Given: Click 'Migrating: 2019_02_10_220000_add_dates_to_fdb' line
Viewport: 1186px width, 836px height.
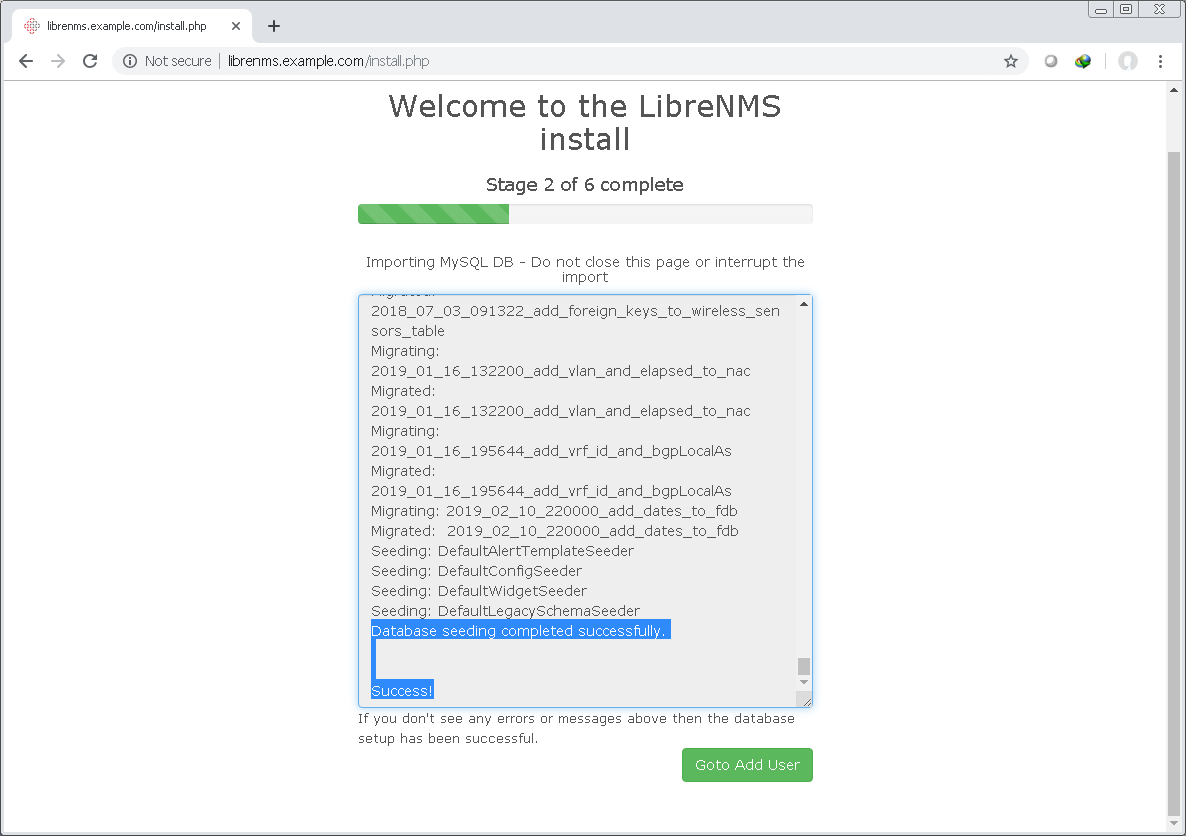Looking at the screenshot, I should 554,511.
